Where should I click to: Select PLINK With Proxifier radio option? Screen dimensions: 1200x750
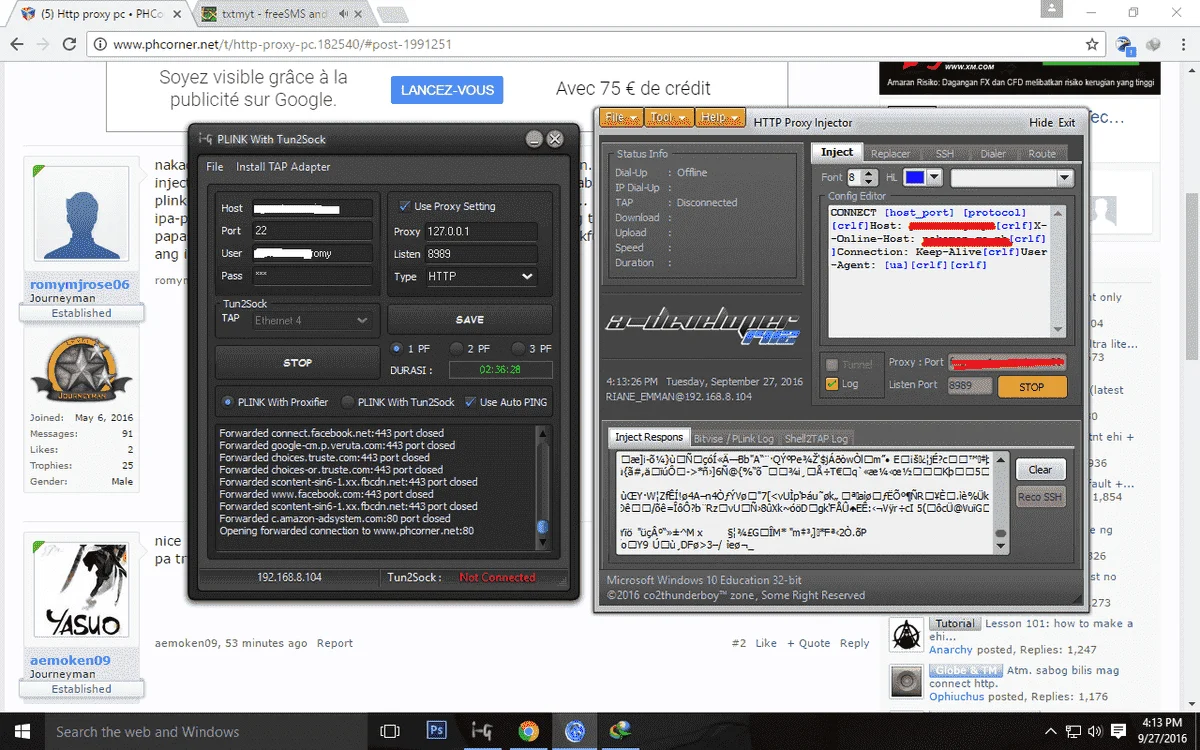pyautogui.click(x=228, y=402)
